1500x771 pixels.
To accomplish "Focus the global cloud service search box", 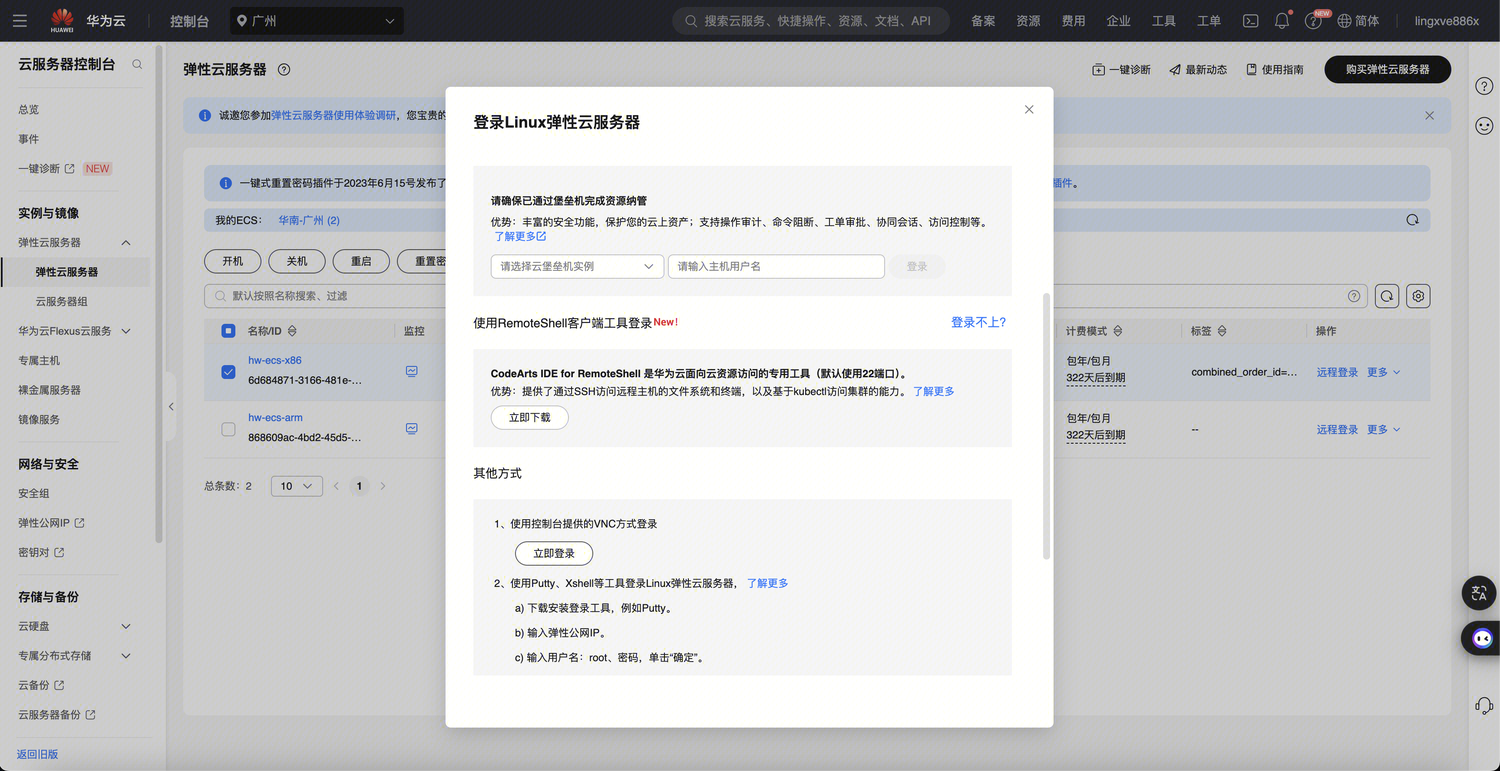I will 811,21.
